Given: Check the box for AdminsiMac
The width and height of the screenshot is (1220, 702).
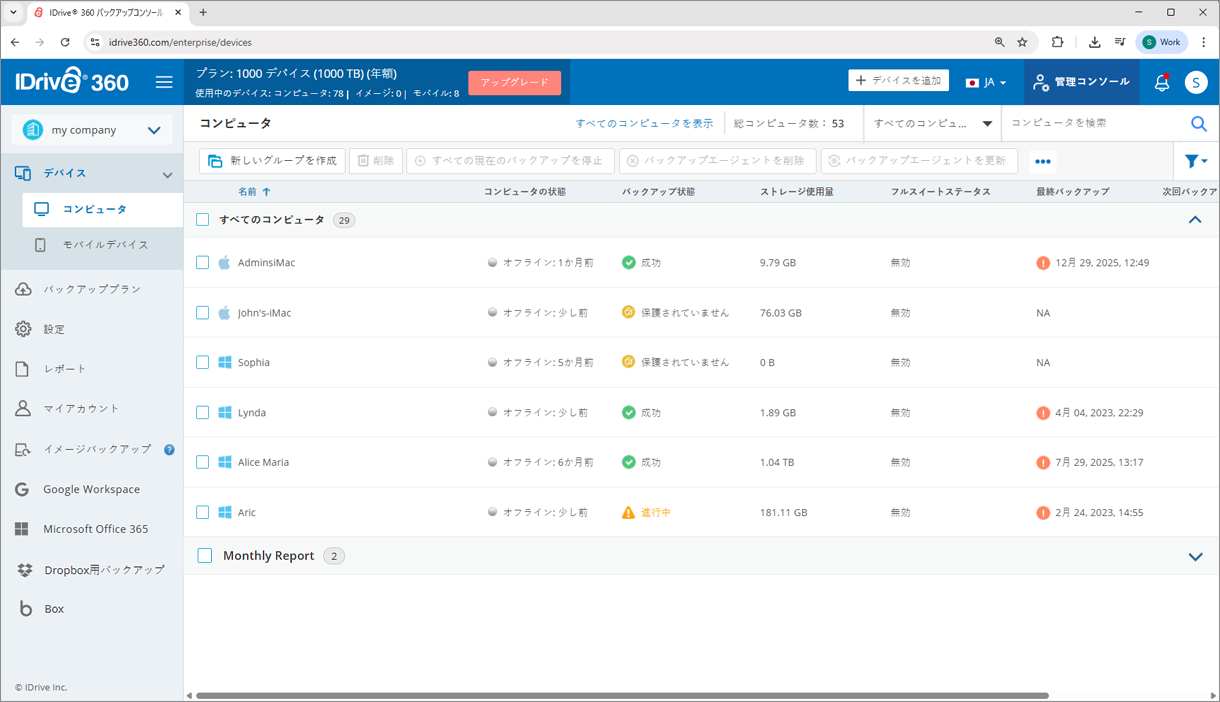Looking at the screenshot, I should coord(202,263).
